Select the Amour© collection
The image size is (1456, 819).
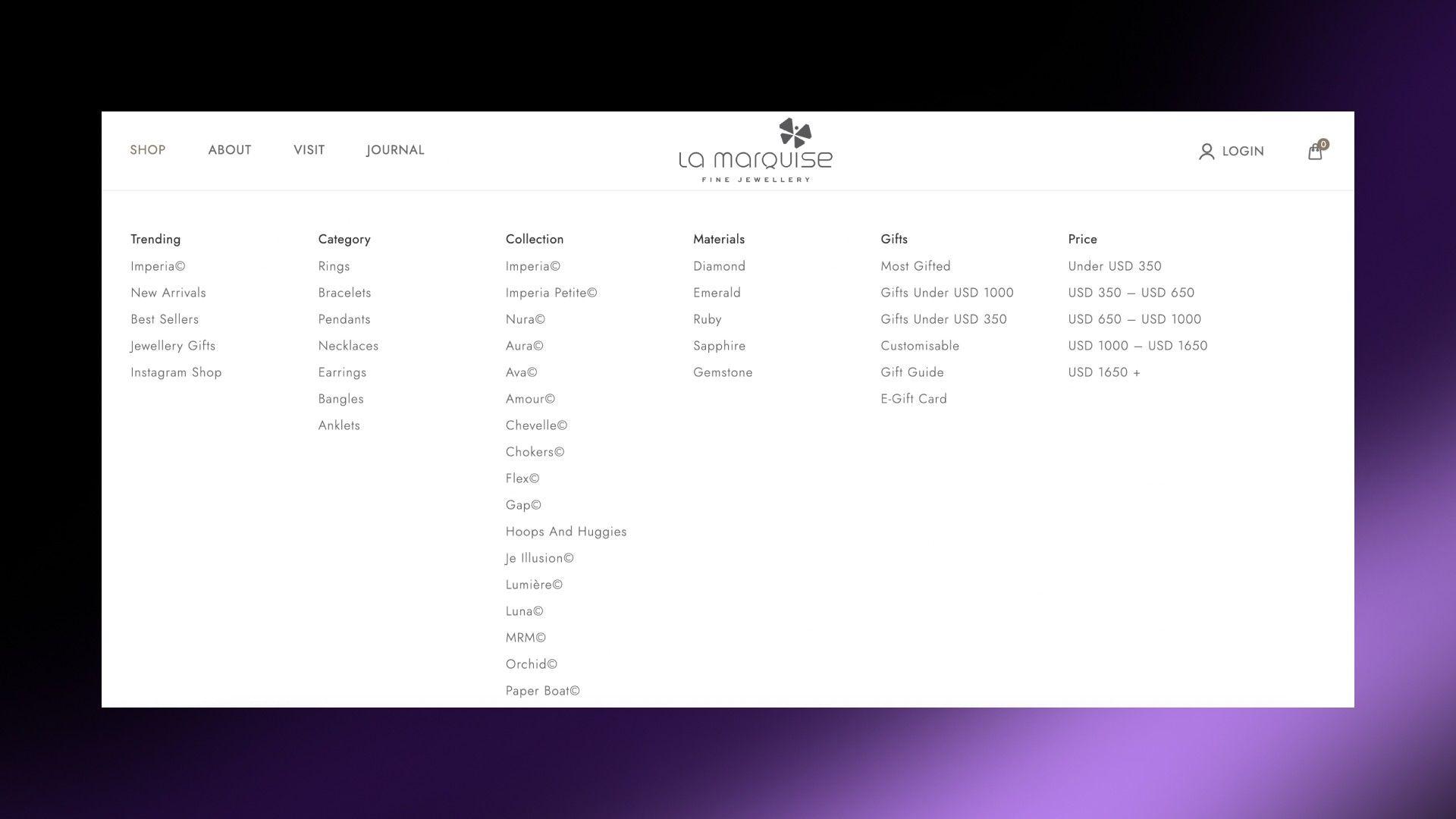[x=530, y=399]
